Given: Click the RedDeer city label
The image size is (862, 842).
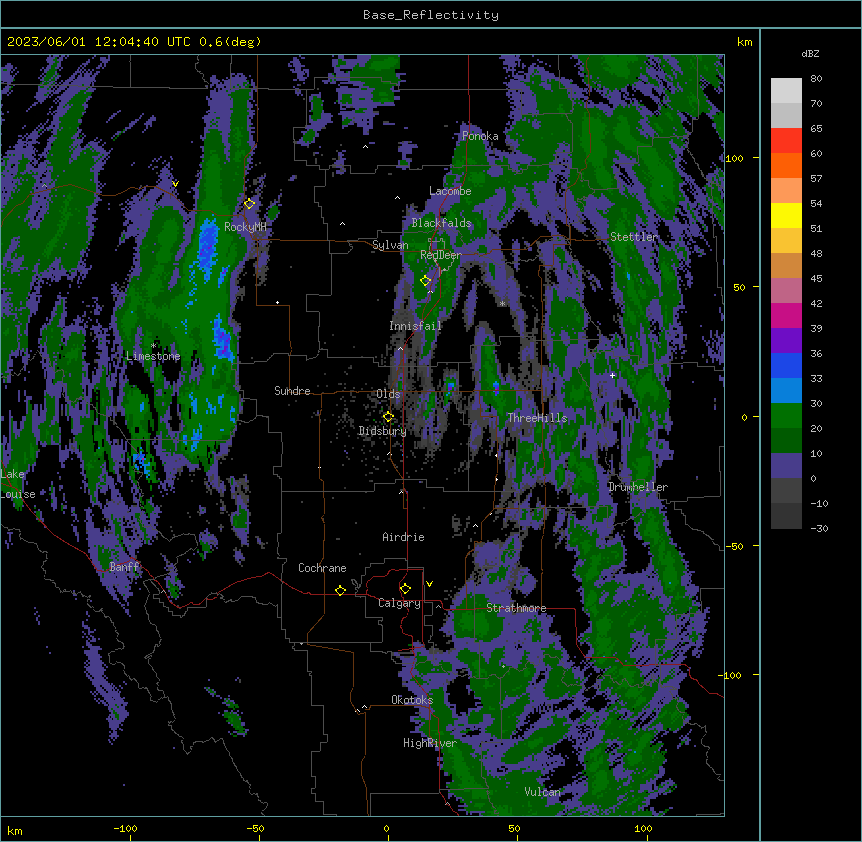Looking at the screenshot, I should pyautogui.click(x=441, y=255).
